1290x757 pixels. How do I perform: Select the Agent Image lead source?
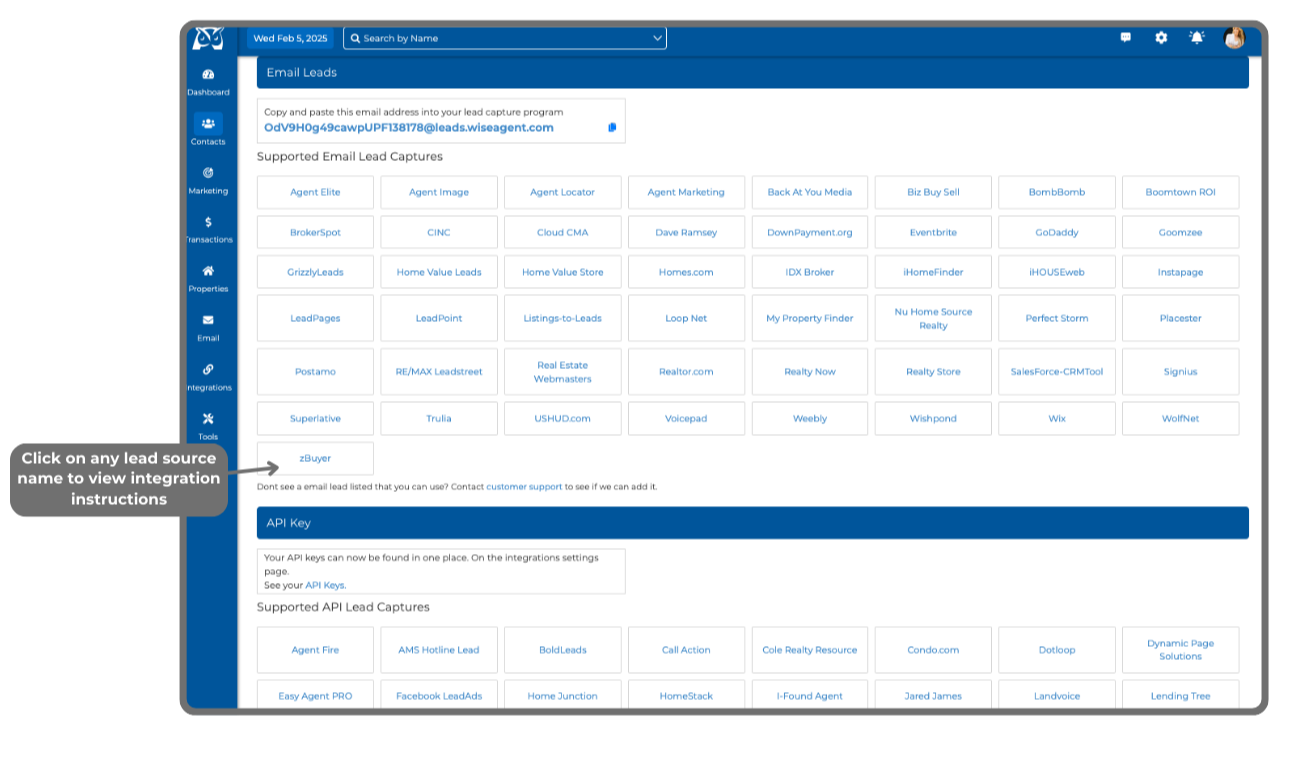coord(439,192)
